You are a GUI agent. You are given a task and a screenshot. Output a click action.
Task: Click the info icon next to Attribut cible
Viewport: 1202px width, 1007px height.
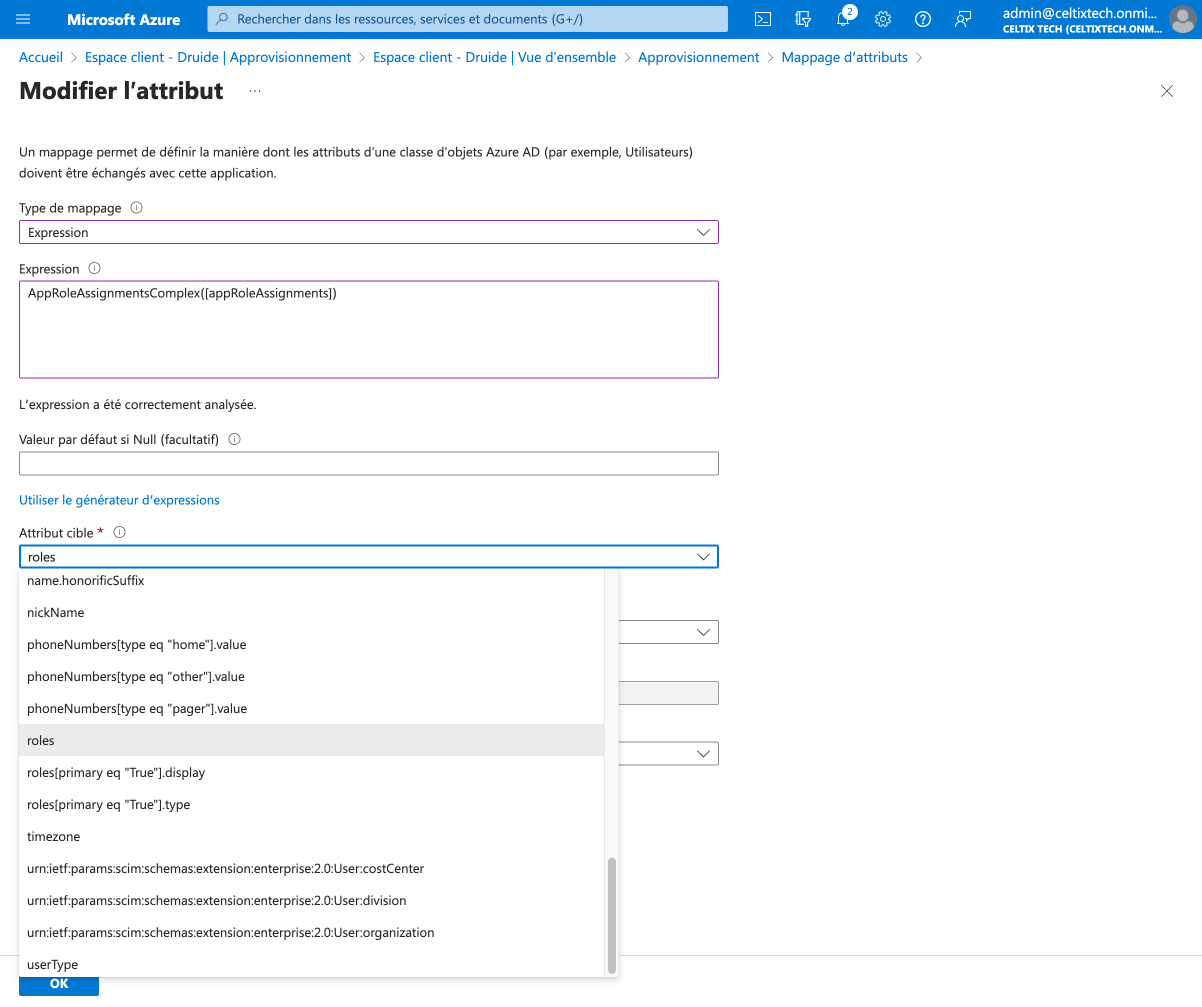[x=119, y=533]
